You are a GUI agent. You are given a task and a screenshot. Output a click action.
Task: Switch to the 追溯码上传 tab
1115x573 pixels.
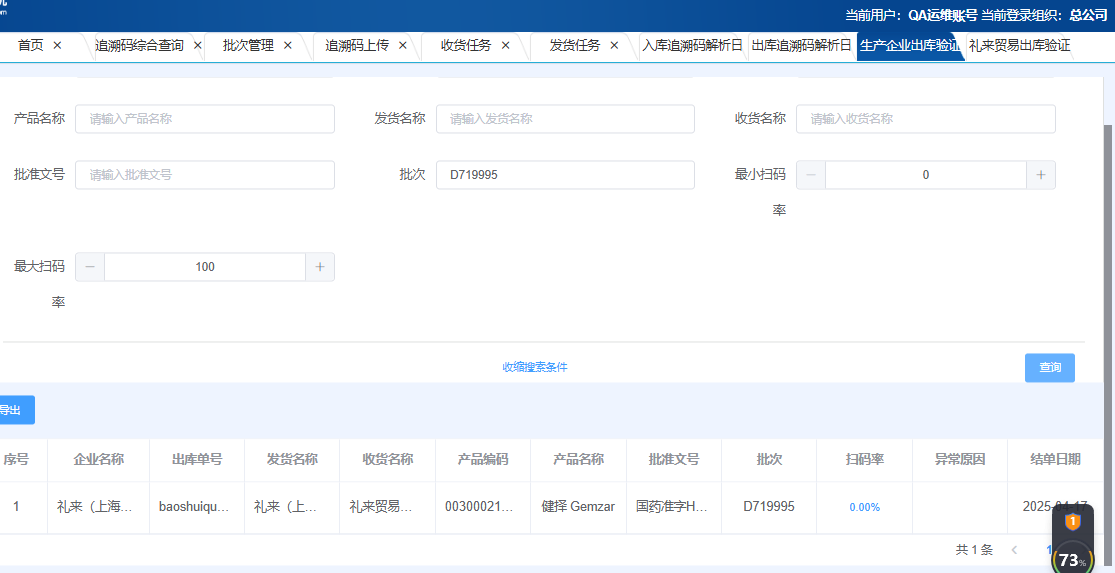[357, 45]
